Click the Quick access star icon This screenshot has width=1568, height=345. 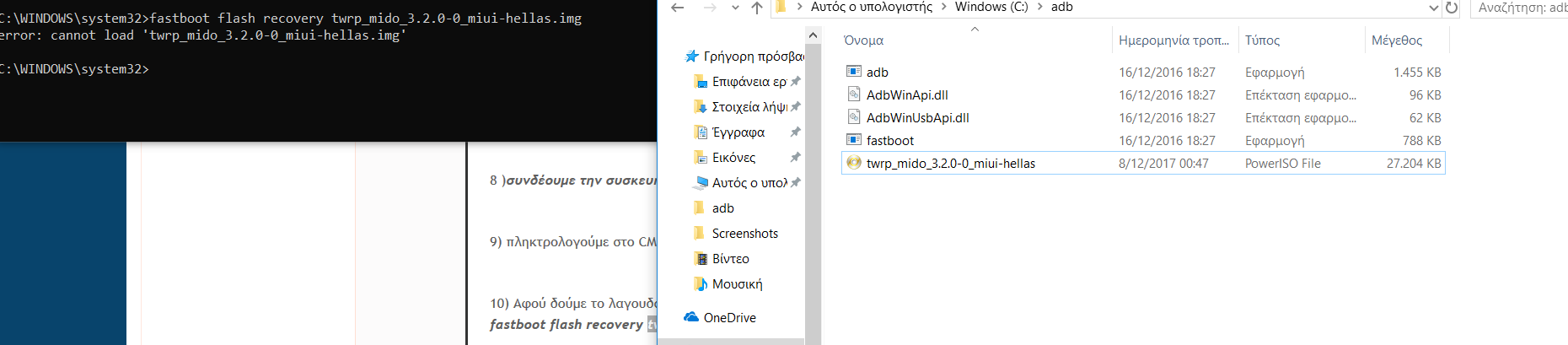692,57
